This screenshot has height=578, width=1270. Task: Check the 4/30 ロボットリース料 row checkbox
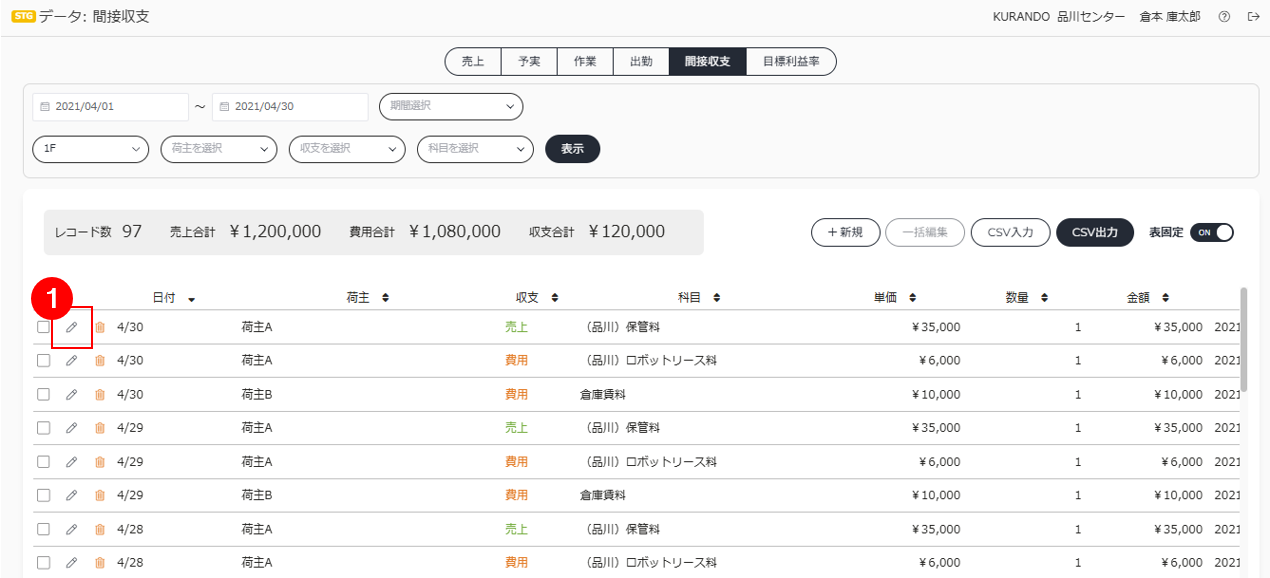tap(43, 361)
